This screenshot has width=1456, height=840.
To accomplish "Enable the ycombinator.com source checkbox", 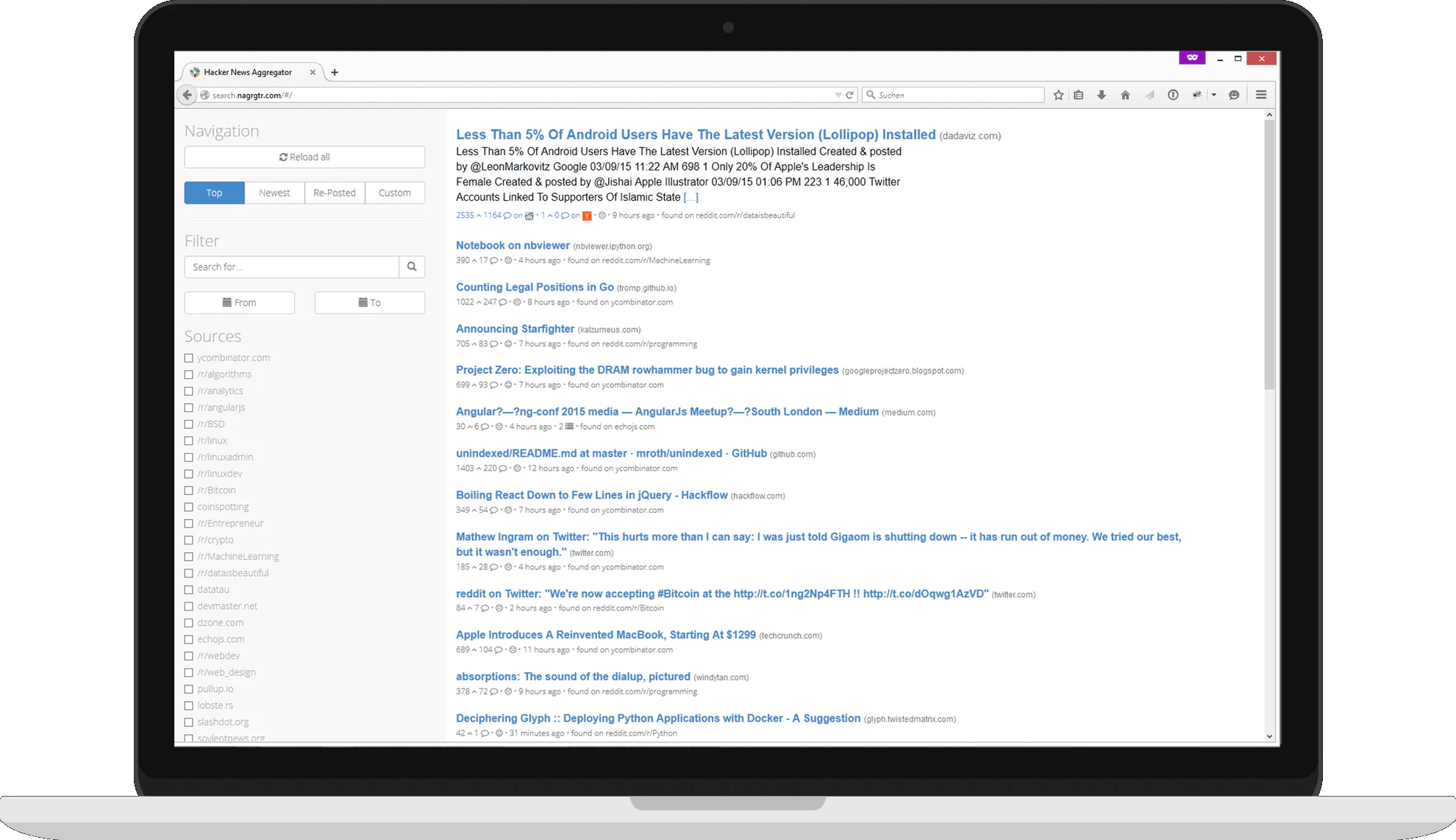I will pyautogui.click(x=189, y=358).
